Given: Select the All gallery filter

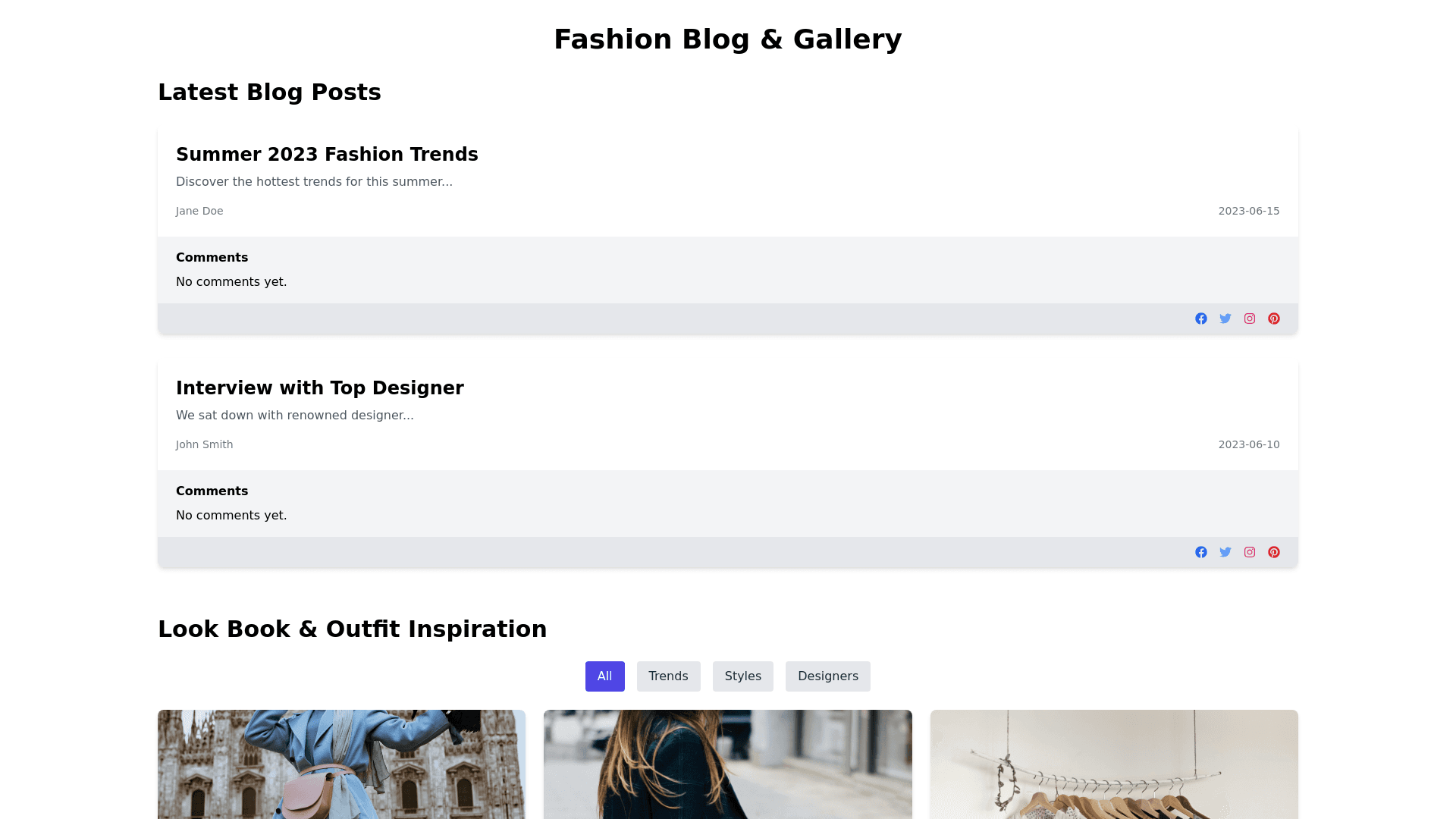Looking at the screenshot, I should tap(604, 676).
